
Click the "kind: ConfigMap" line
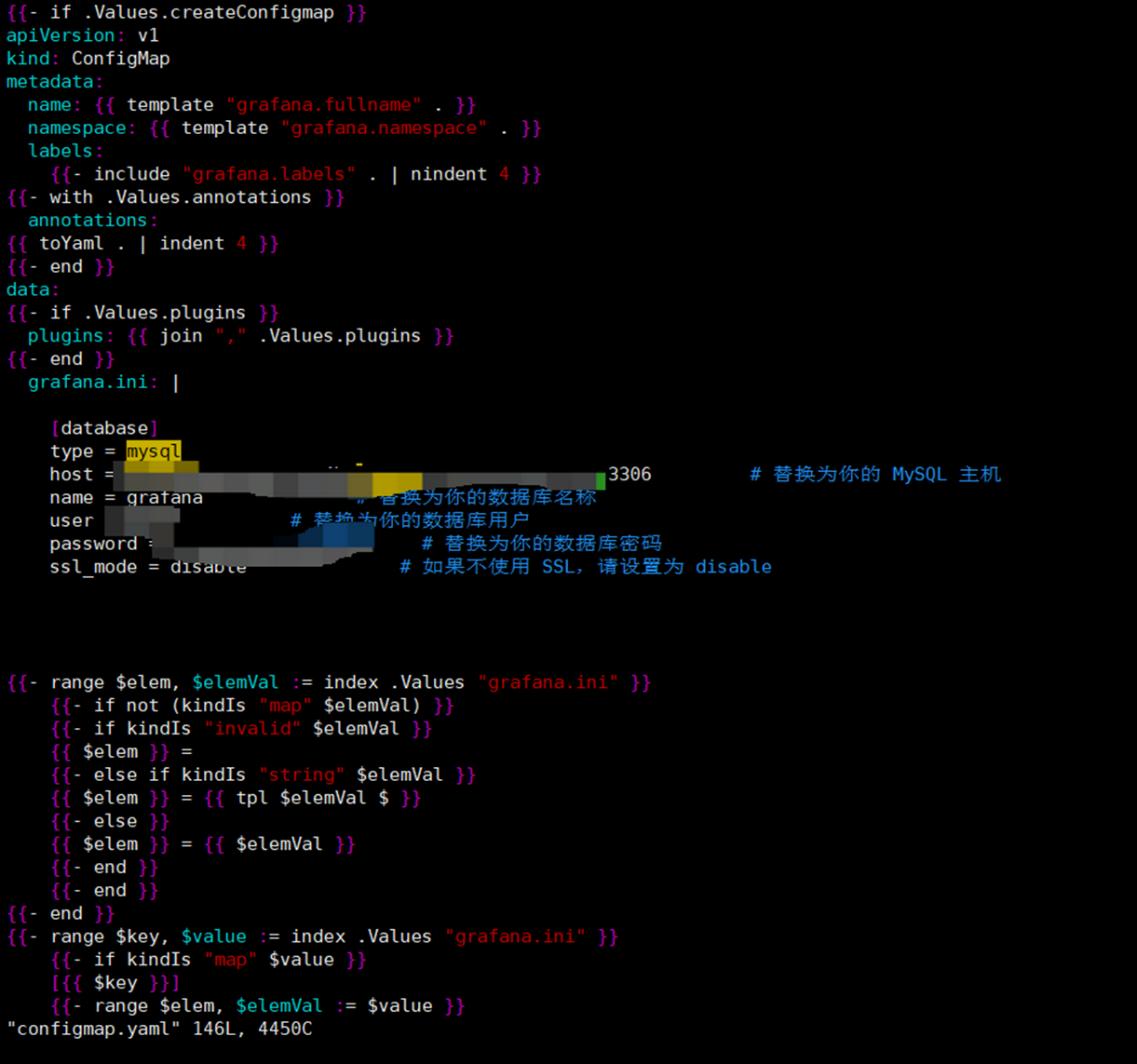tap(88, 59)
